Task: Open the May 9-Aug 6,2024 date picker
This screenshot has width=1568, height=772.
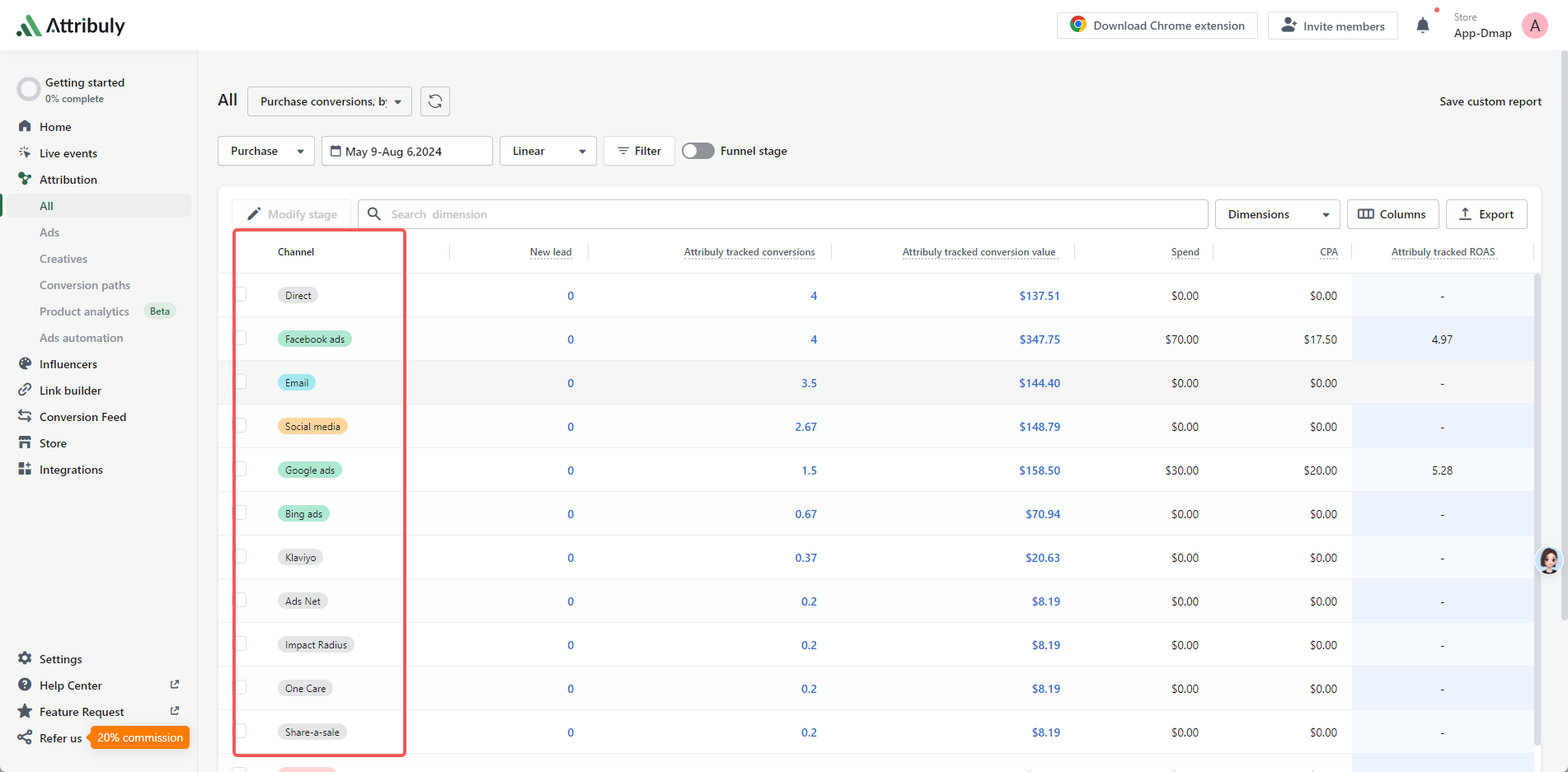Action: tap(407, 151)
